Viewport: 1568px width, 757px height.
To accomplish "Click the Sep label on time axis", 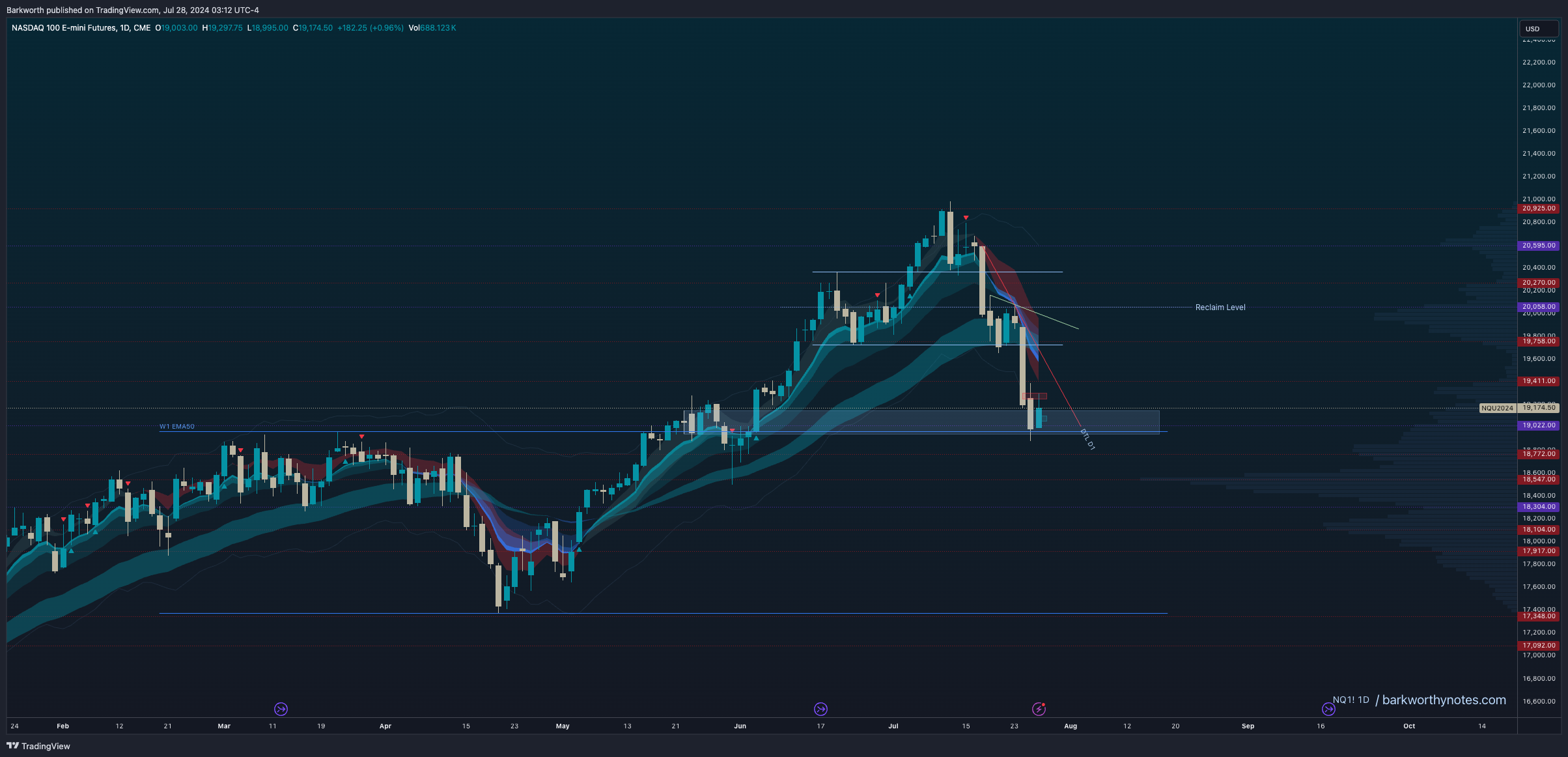I will (1248, 726).
